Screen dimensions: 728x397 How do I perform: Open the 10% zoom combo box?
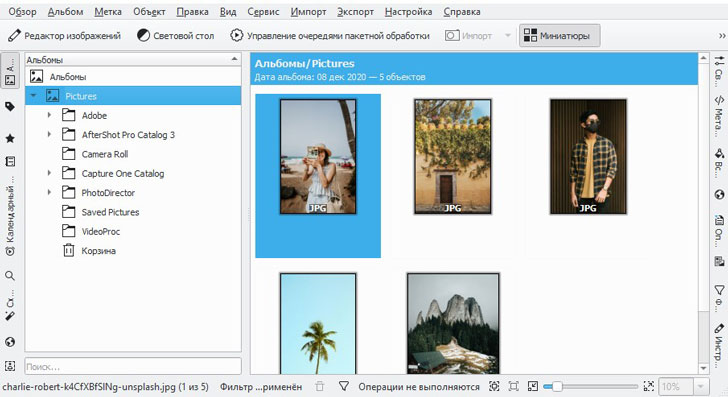pyautogui.click(x=684, y=386)
